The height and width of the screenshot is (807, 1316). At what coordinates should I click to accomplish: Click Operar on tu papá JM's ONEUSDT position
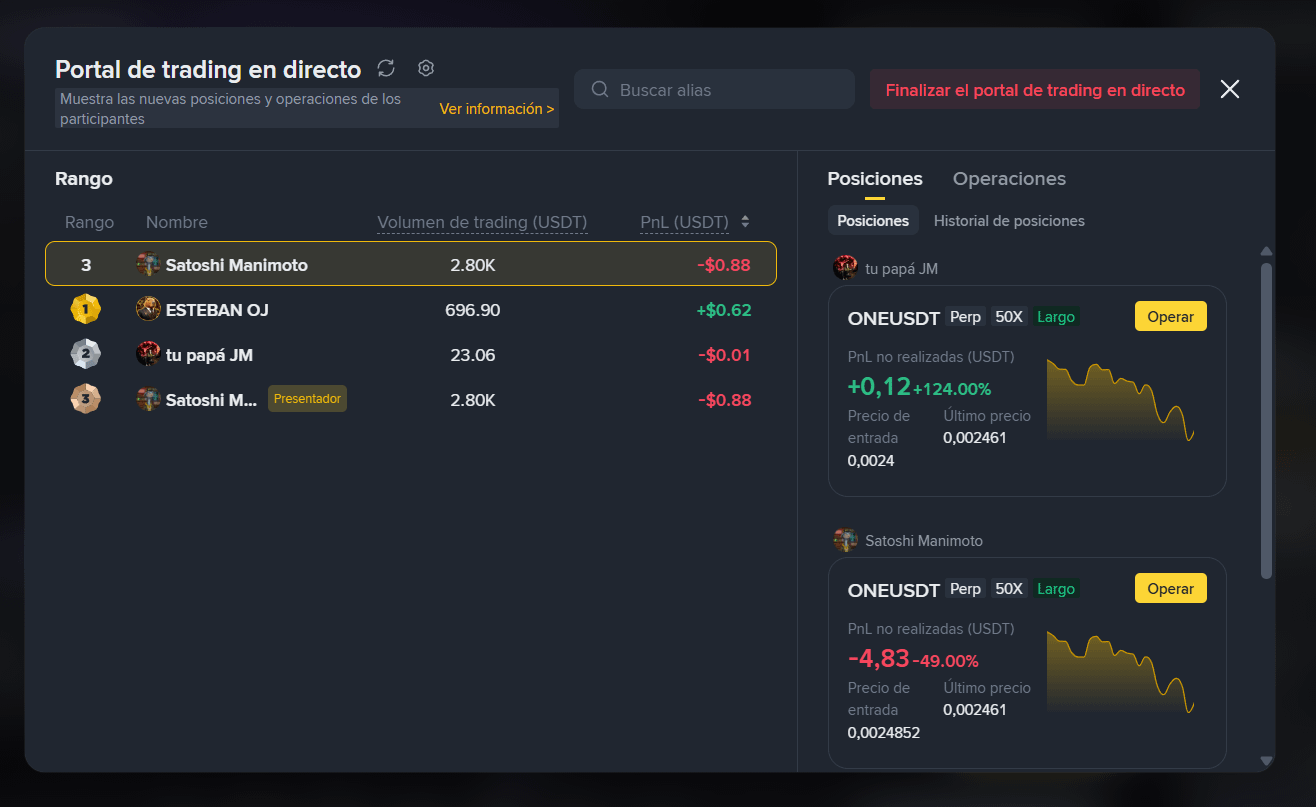point(1171,316)
